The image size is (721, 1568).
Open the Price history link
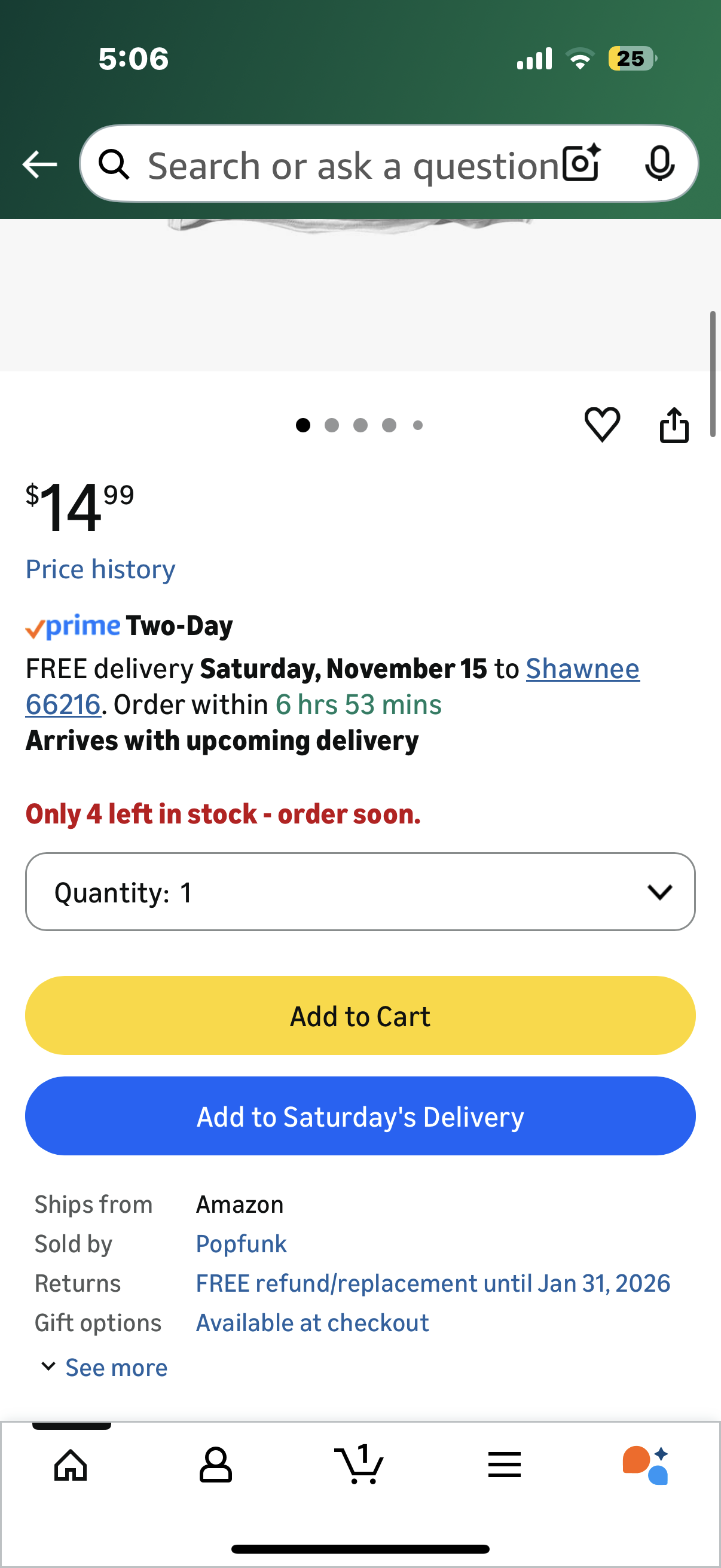pyautogui.click(x=100, y=569)
